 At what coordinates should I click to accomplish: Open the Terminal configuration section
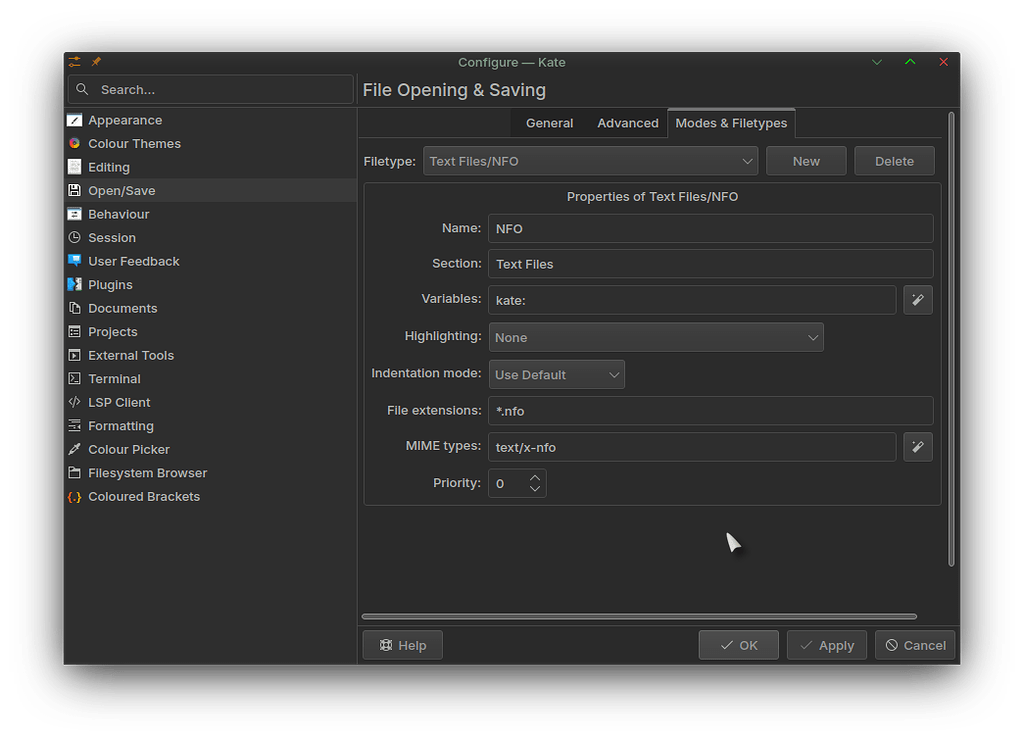point(114,378)
